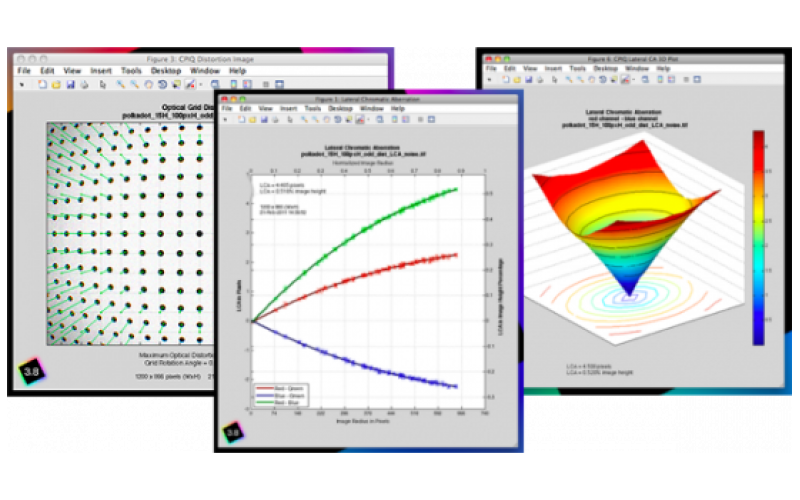Toggle Insert Colorbar in Lateral CA 3D Plot toolbar
This screenshot has width=800, height=500.
click(x=660, y=80)
